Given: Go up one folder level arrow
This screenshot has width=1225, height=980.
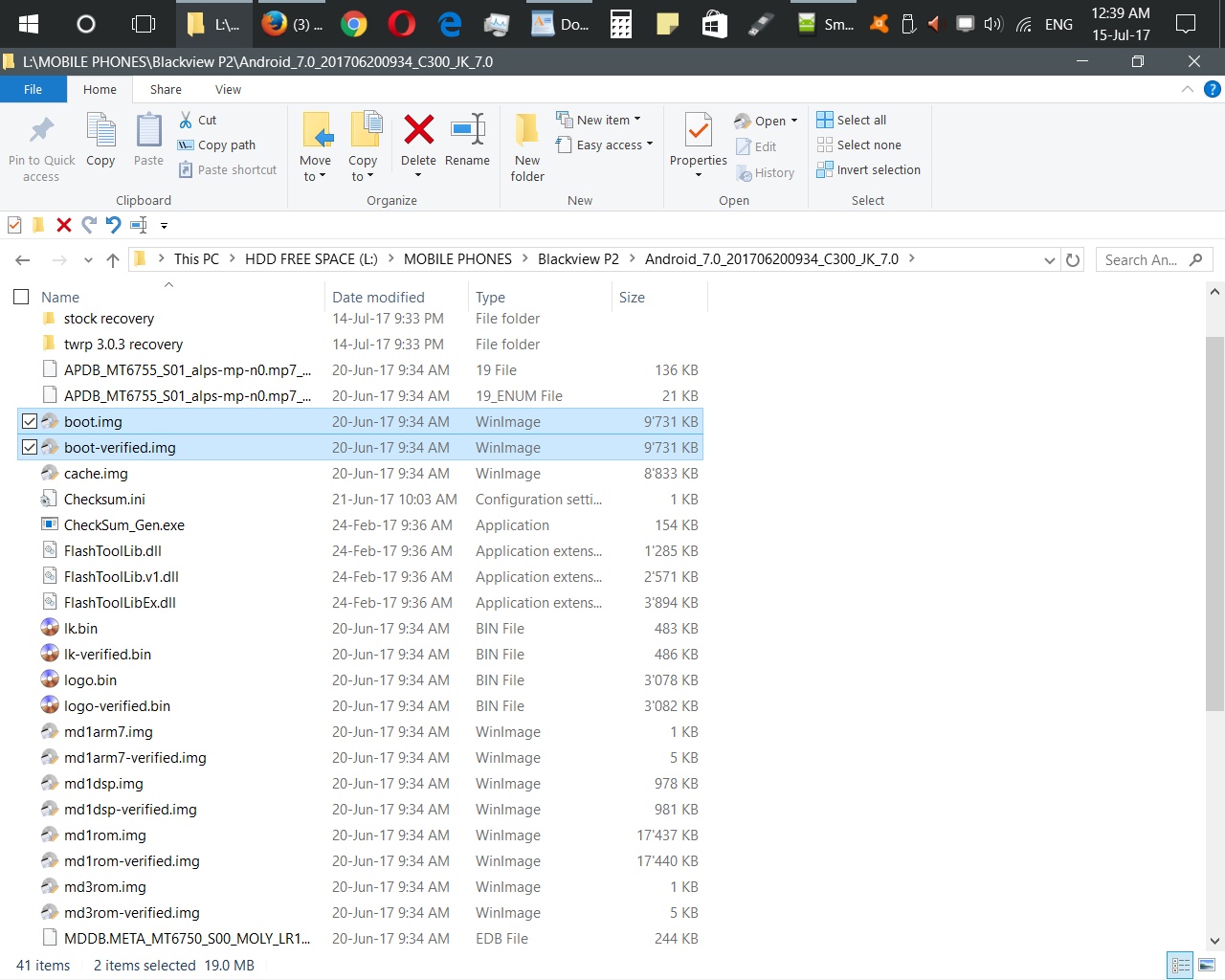Looking at the screenshot, I should pyautogui.click(x=113, y=259).
